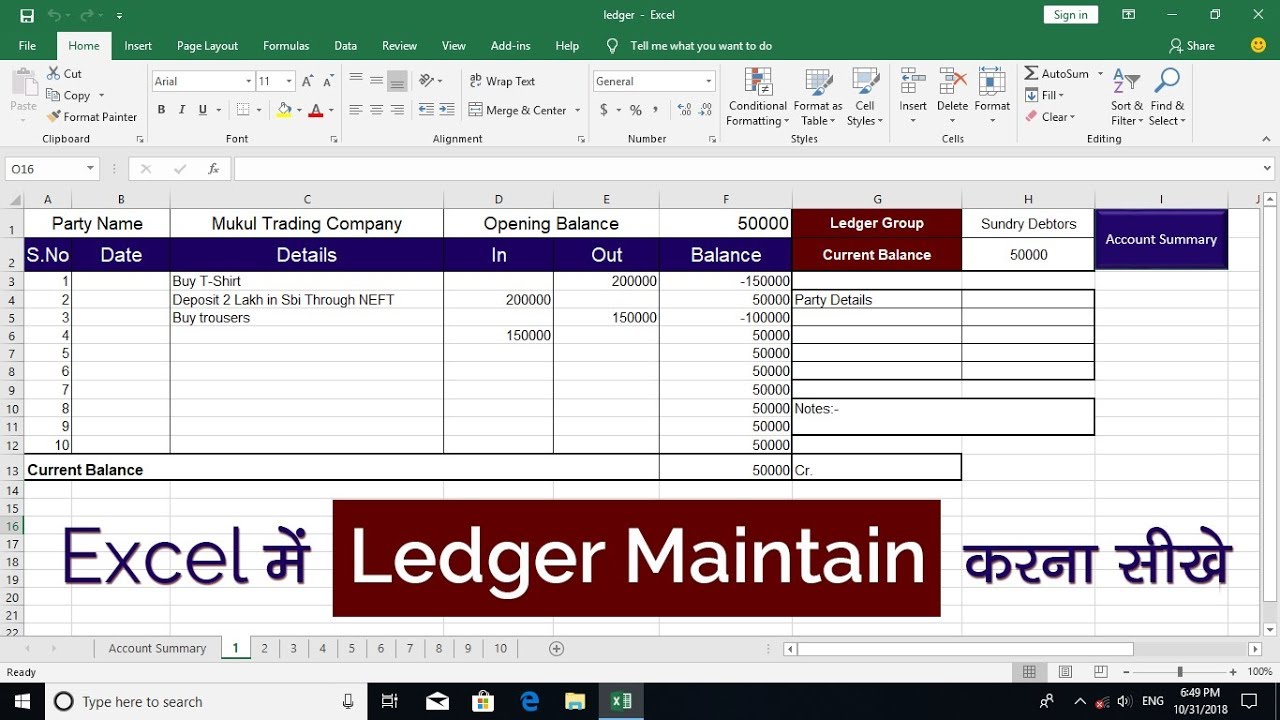
Task: Apply percent style
Action: (x=635, y=110)
